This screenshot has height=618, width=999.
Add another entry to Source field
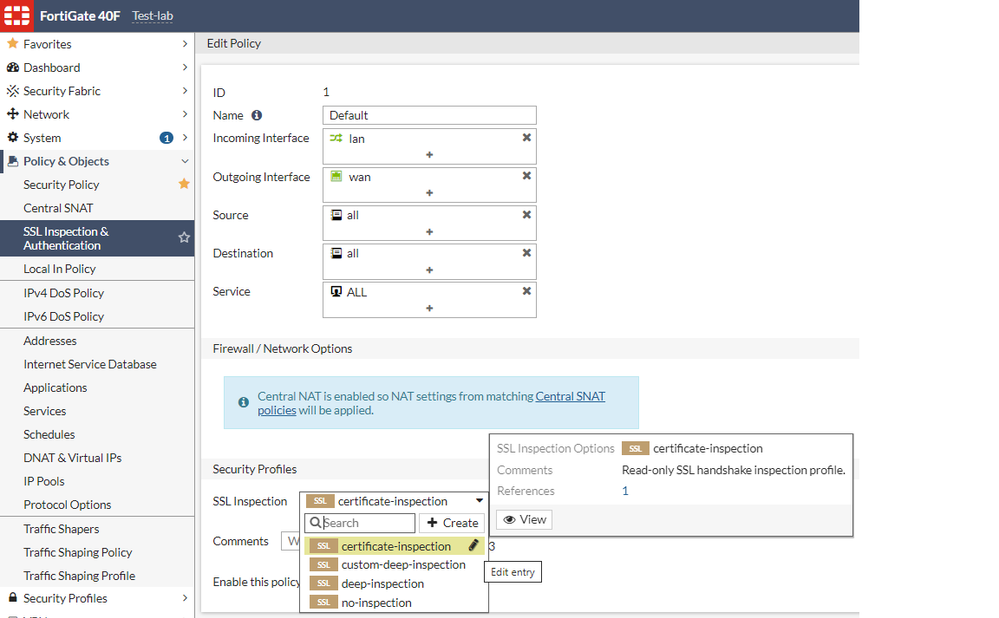[429, 232]
